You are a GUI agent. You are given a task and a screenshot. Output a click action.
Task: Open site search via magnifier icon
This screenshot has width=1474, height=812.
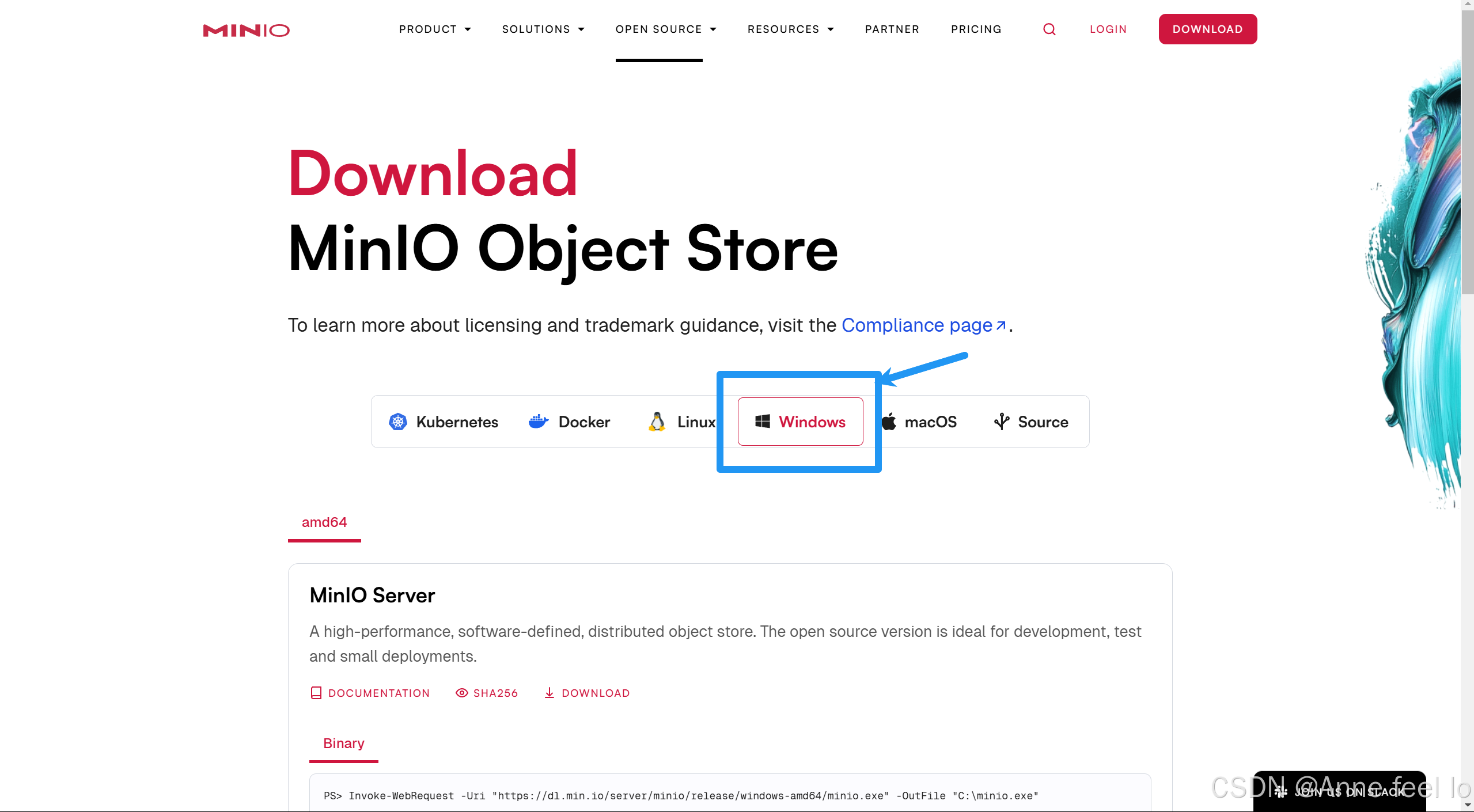coord(1049,29)
